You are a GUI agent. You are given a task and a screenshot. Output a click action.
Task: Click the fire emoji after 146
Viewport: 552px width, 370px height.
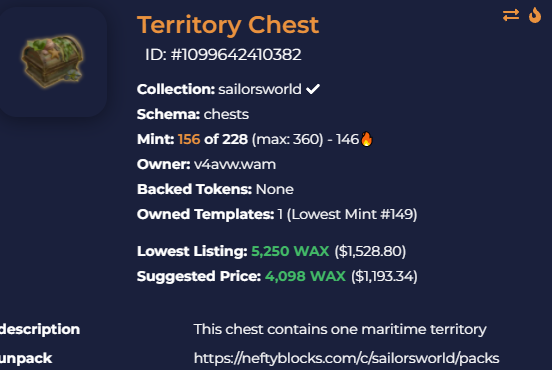click(x=366, y=139)
